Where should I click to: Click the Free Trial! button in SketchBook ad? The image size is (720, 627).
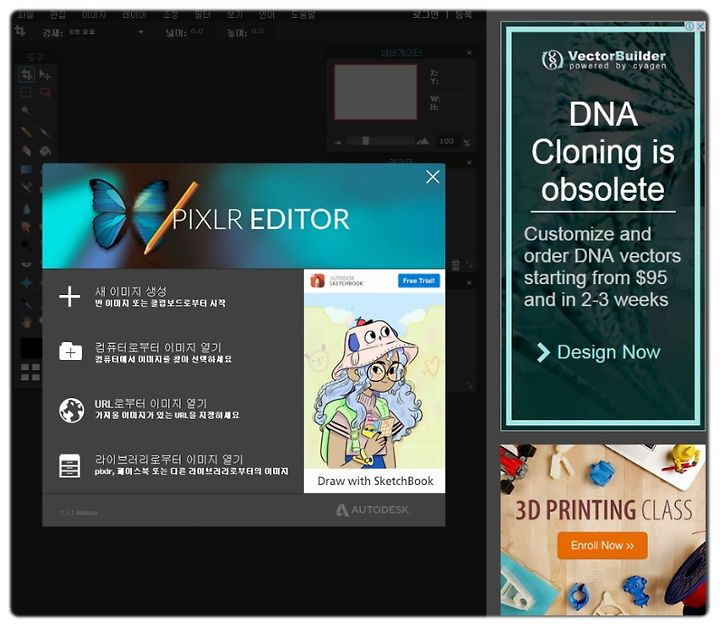[x=418, y=281]
